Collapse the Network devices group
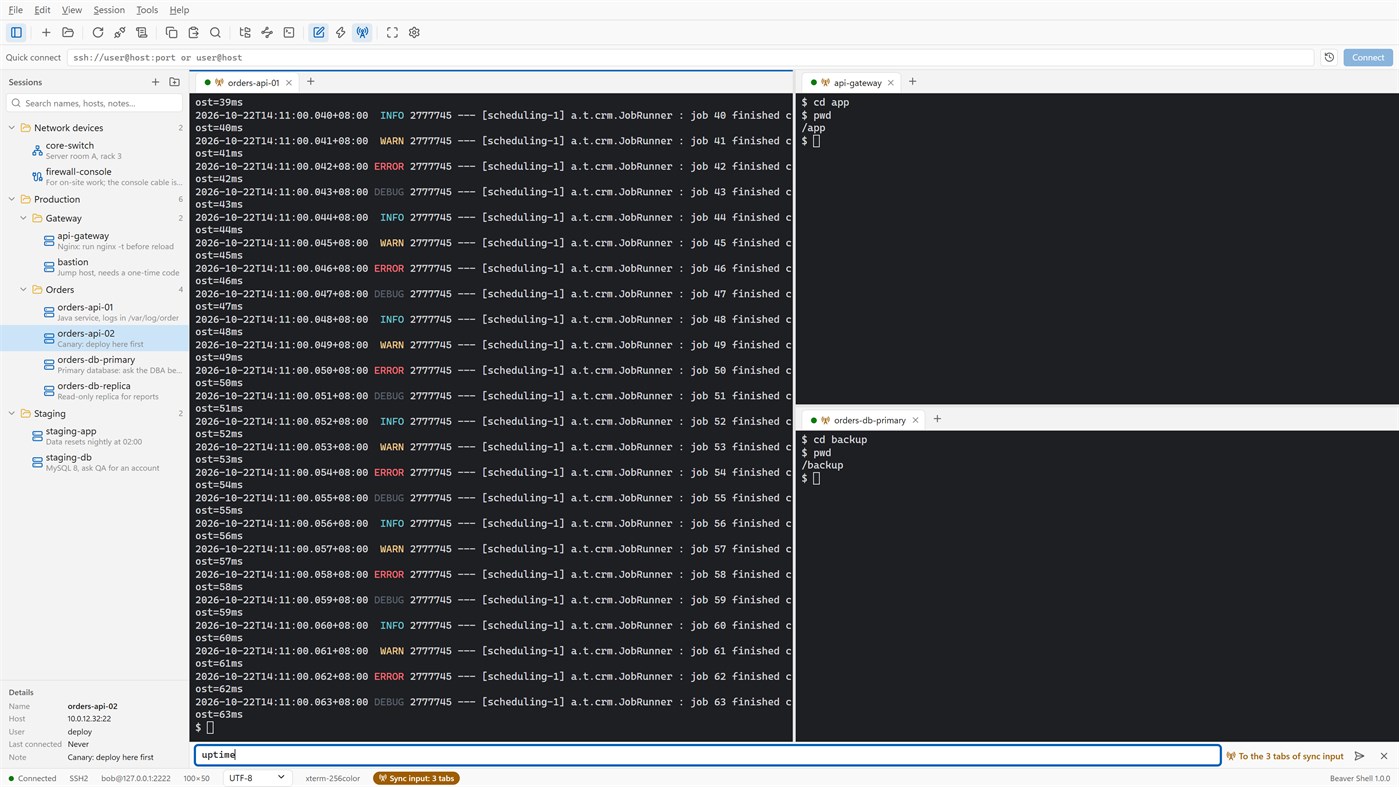Image resolution: width=1399 pixels, height=787 pixels. coord(12,128)
